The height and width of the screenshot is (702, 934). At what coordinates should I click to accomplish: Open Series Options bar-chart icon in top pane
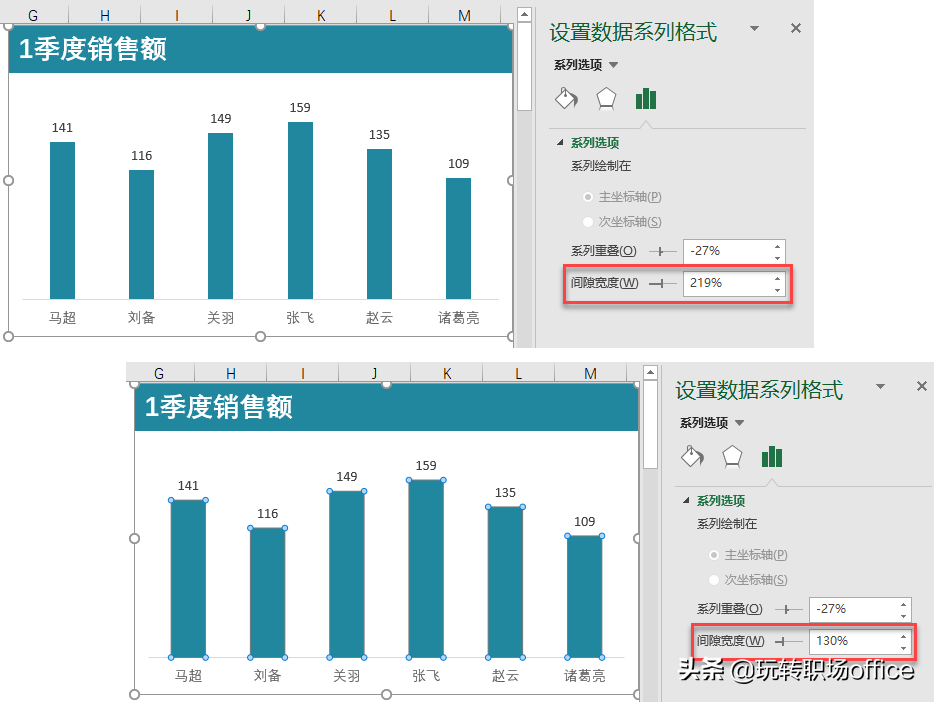(x=646, y=99)
